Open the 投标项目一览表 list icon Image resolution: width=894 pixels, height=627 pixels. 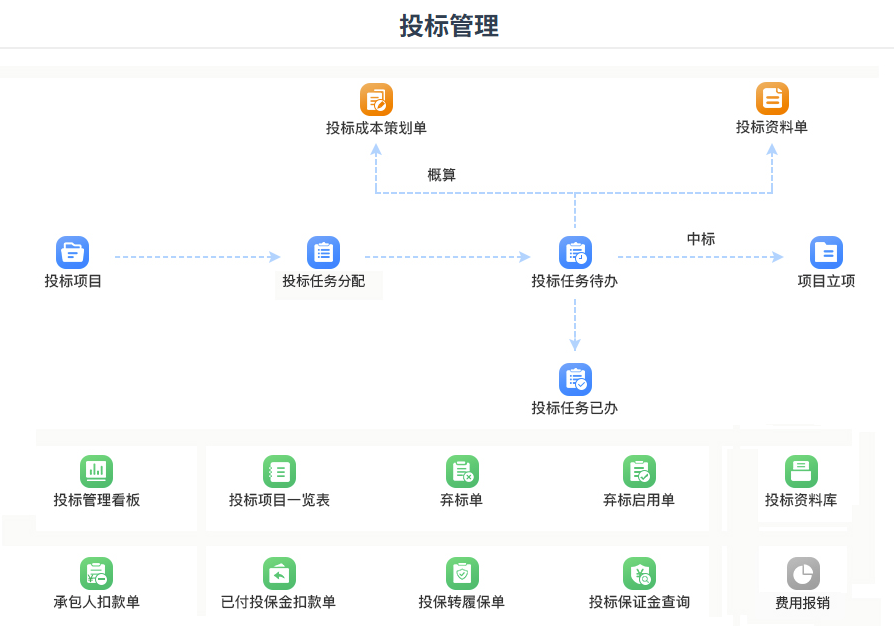coord(279,471)
